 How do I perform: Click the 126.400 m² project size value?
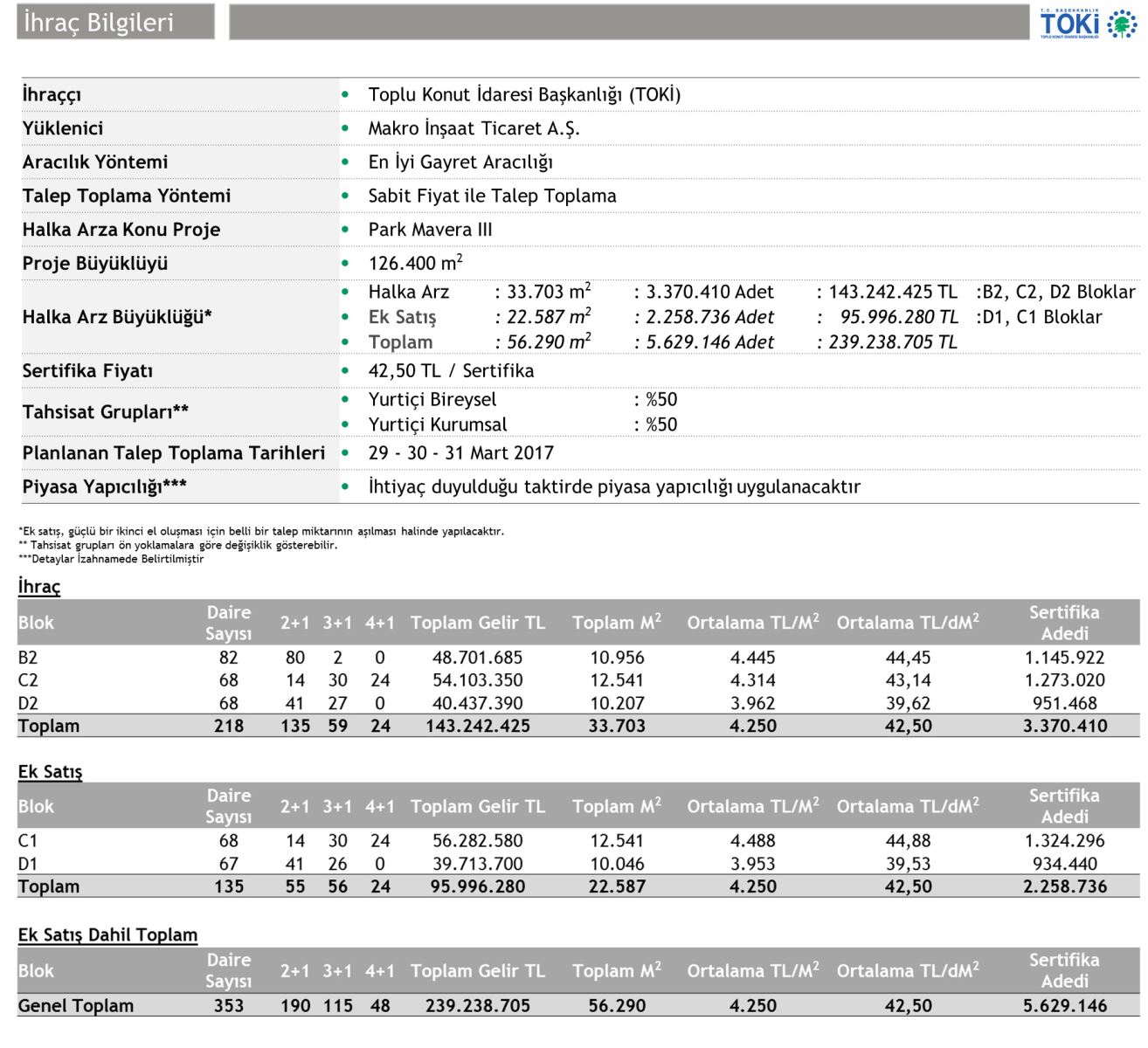coord(415,263)
